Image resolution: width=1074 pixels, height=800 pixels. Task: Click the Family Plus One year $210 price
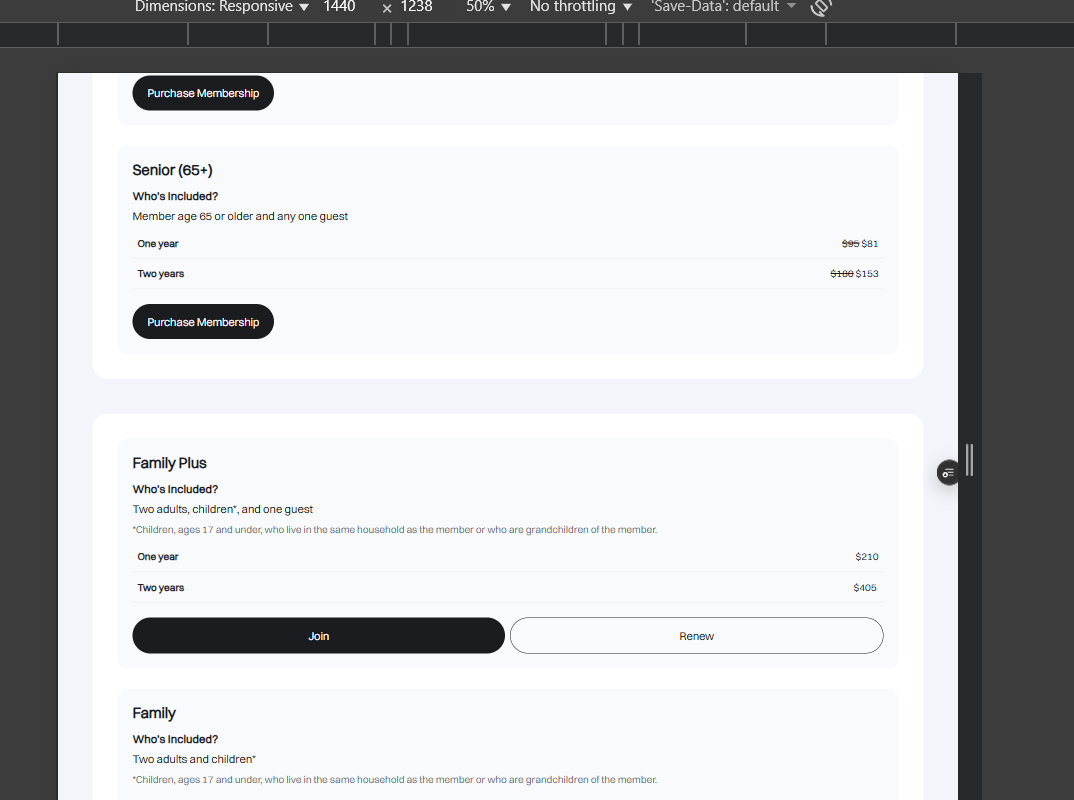coord(866,557)
